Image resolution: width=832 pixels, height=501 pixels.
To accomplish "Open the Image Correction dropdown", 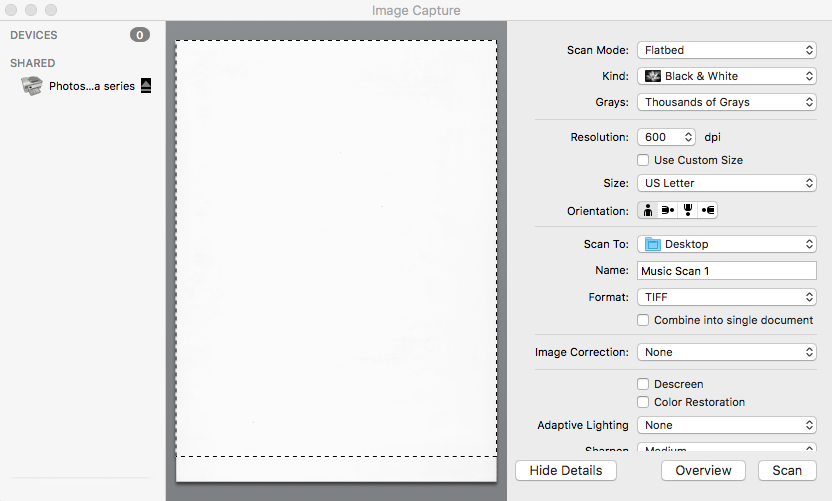I will pyautogui.click(x=726, y=352).
